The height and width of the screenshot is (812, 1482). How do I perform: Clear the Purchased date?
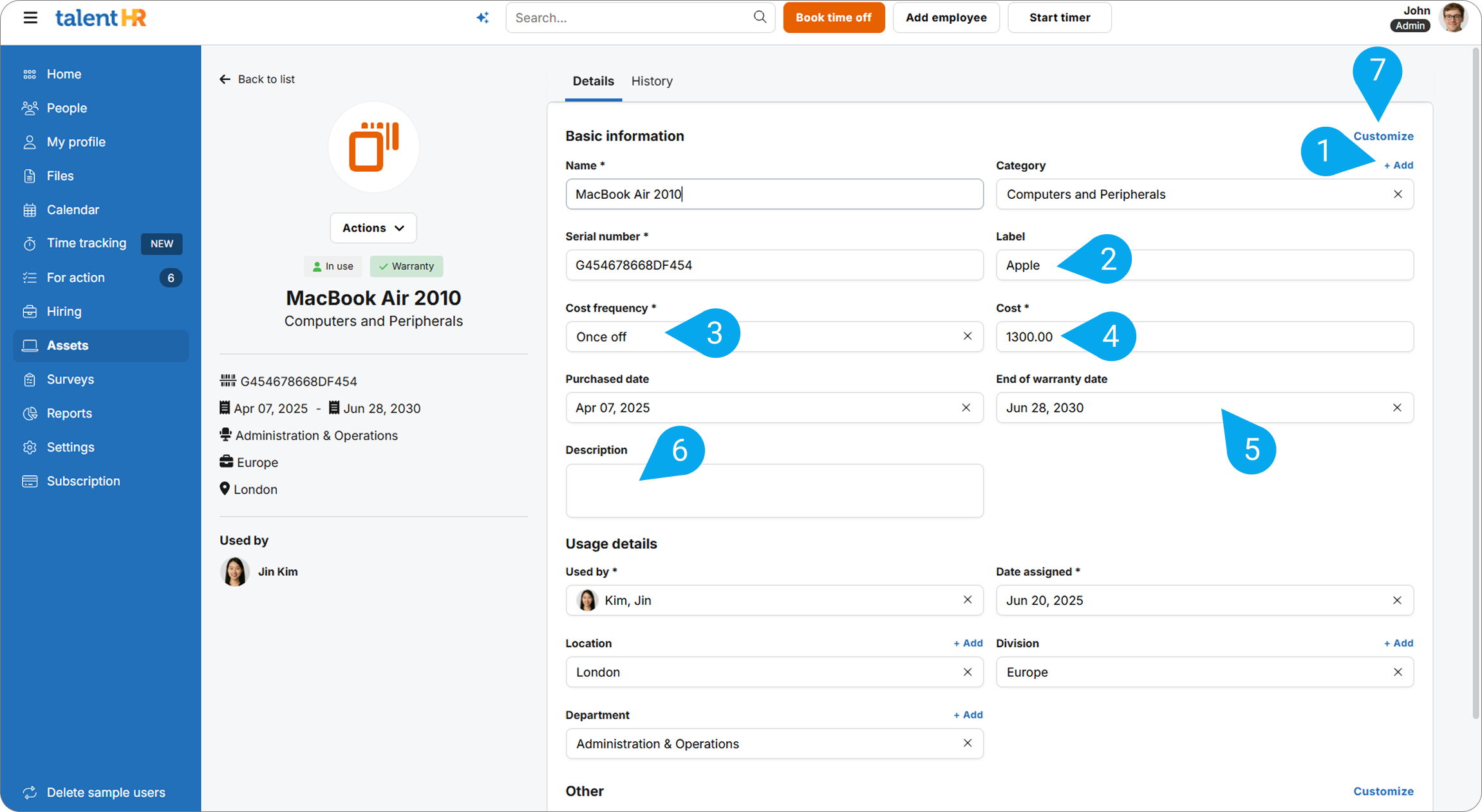(966, 408)
